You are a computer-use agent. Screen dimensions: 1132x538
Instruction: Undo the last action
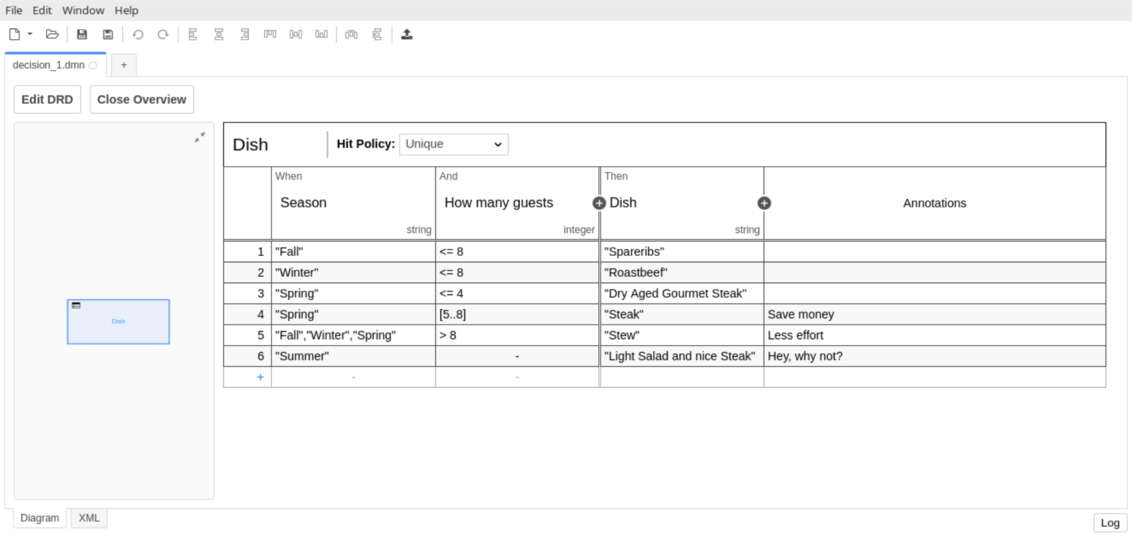138,34
